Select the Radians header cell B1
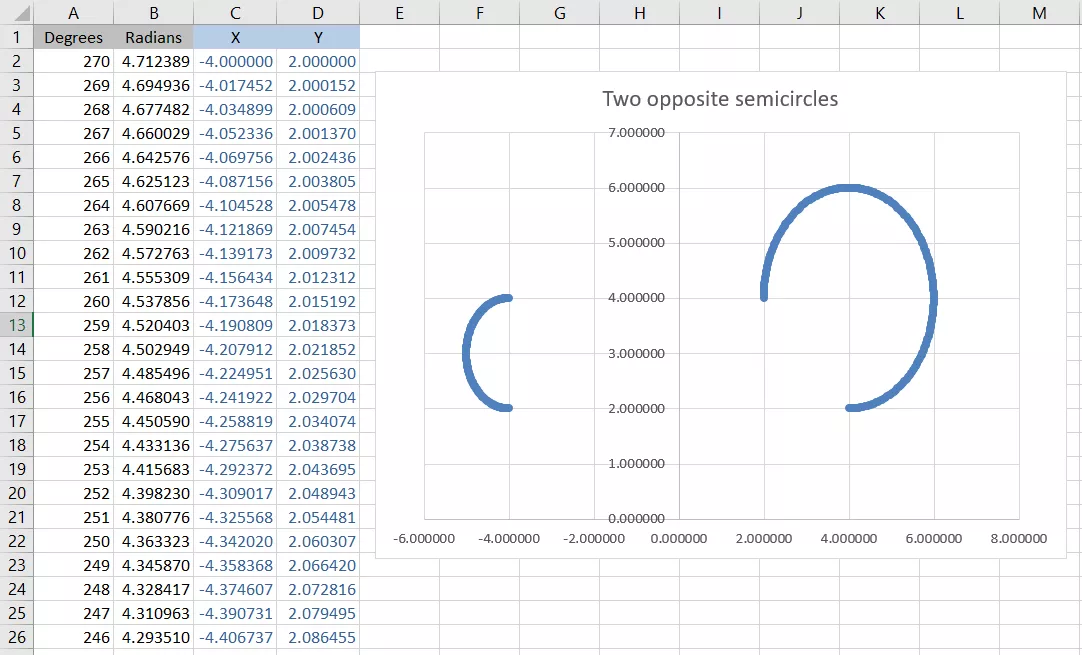This screenshot has height=655, width=1082. click(153, 37)
